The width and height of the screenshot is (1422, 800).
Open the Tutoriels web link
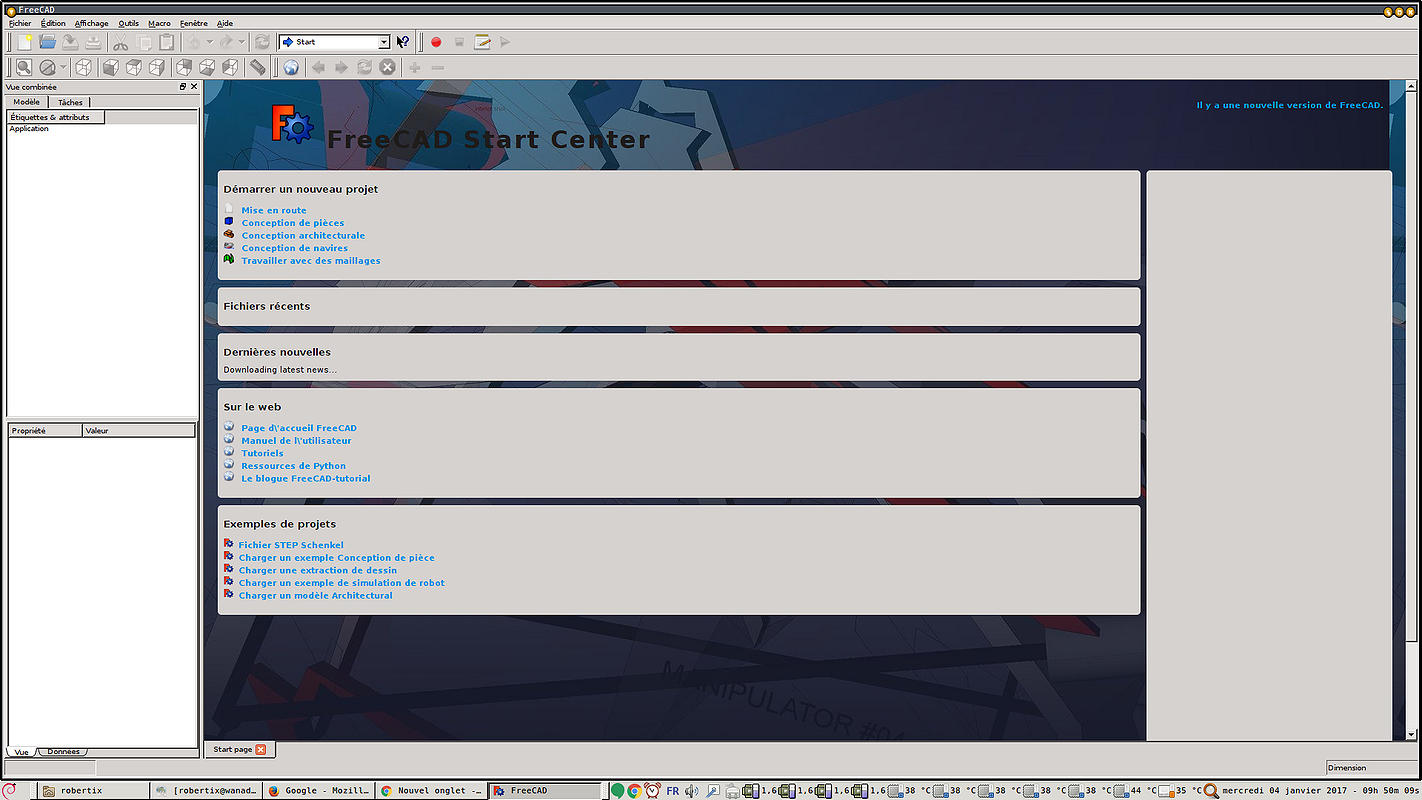(x=262, y=453)
